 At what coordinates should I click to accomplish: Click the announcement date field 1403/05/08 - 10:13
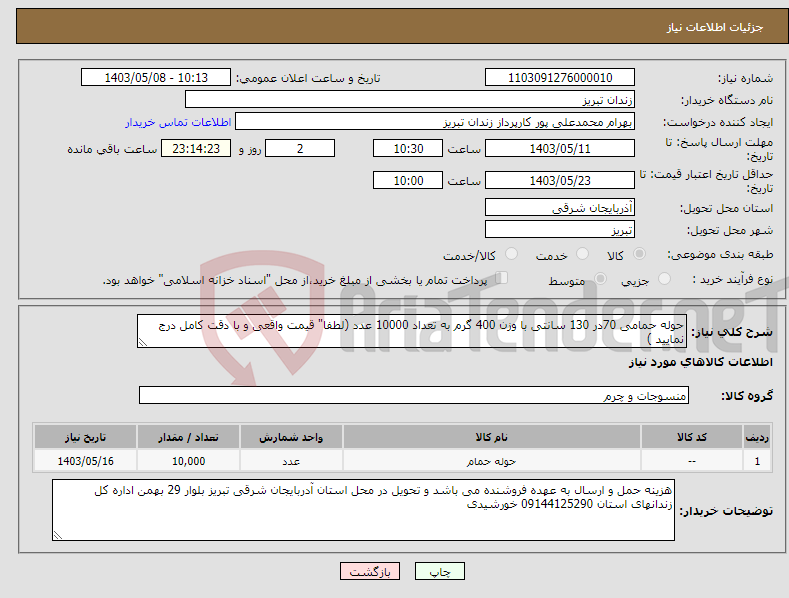(x=156, y=78)
